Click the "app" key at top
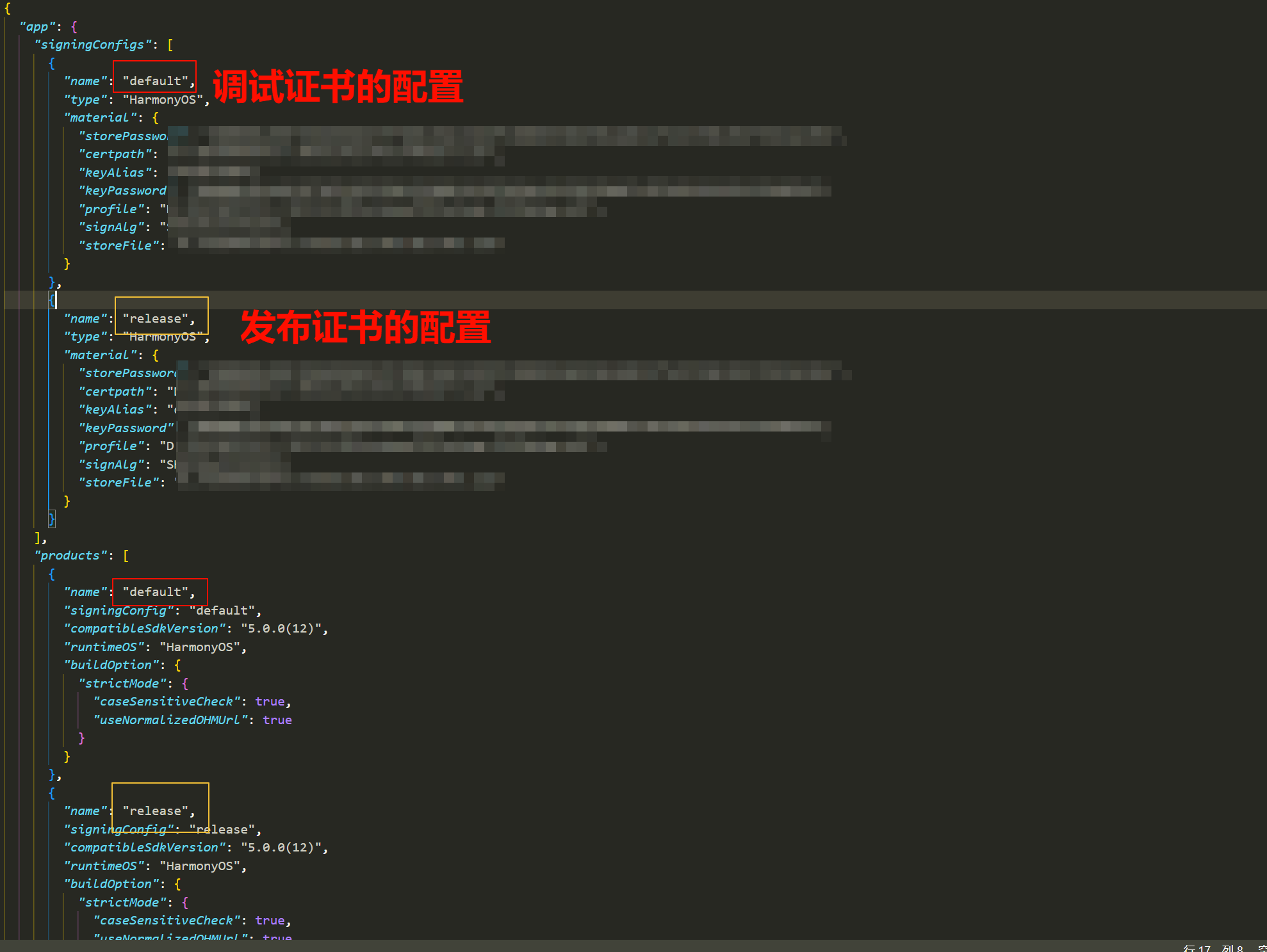Image resolution: width=1267 pixels, height=952 pixels. pos(37,27)
